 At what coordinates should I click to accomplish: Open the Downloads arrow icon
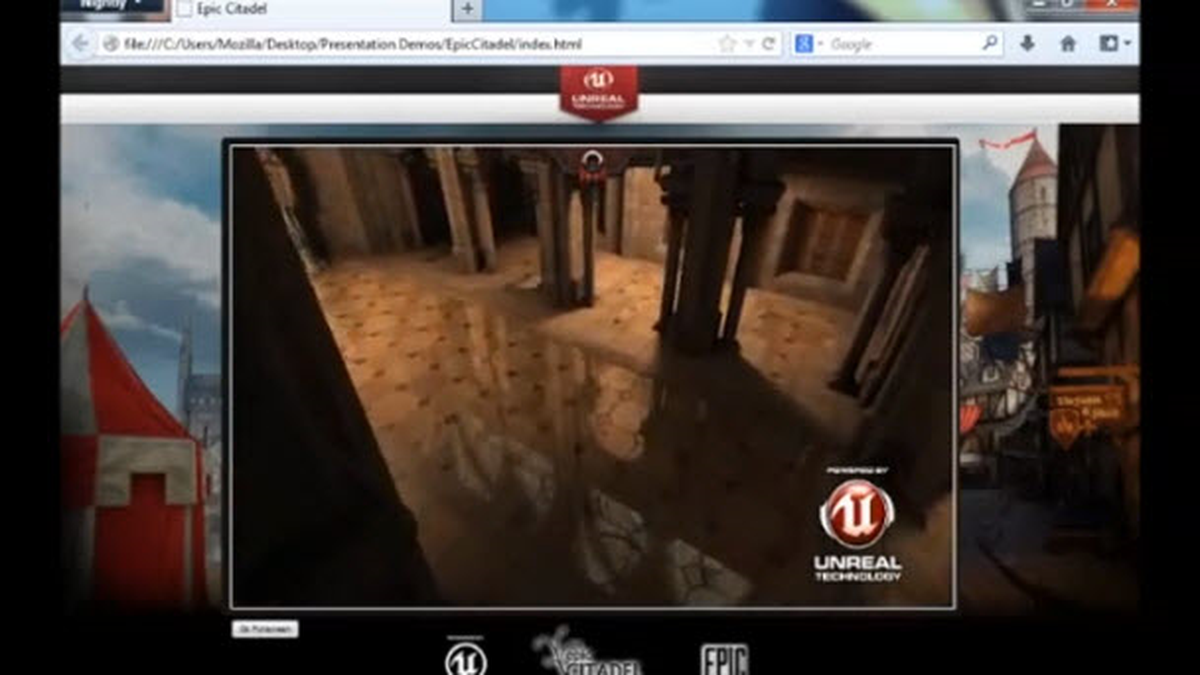point(1027,44)
